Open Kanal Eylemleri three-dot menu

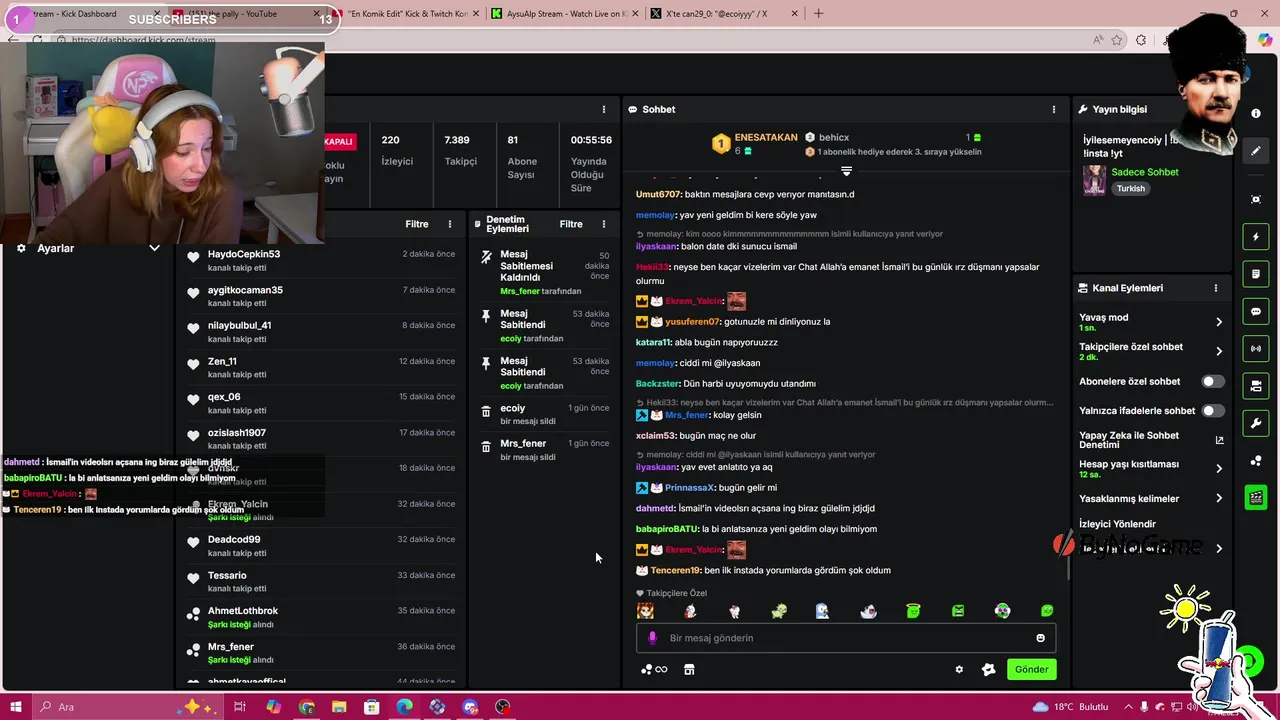click(x=1216, y=288)
